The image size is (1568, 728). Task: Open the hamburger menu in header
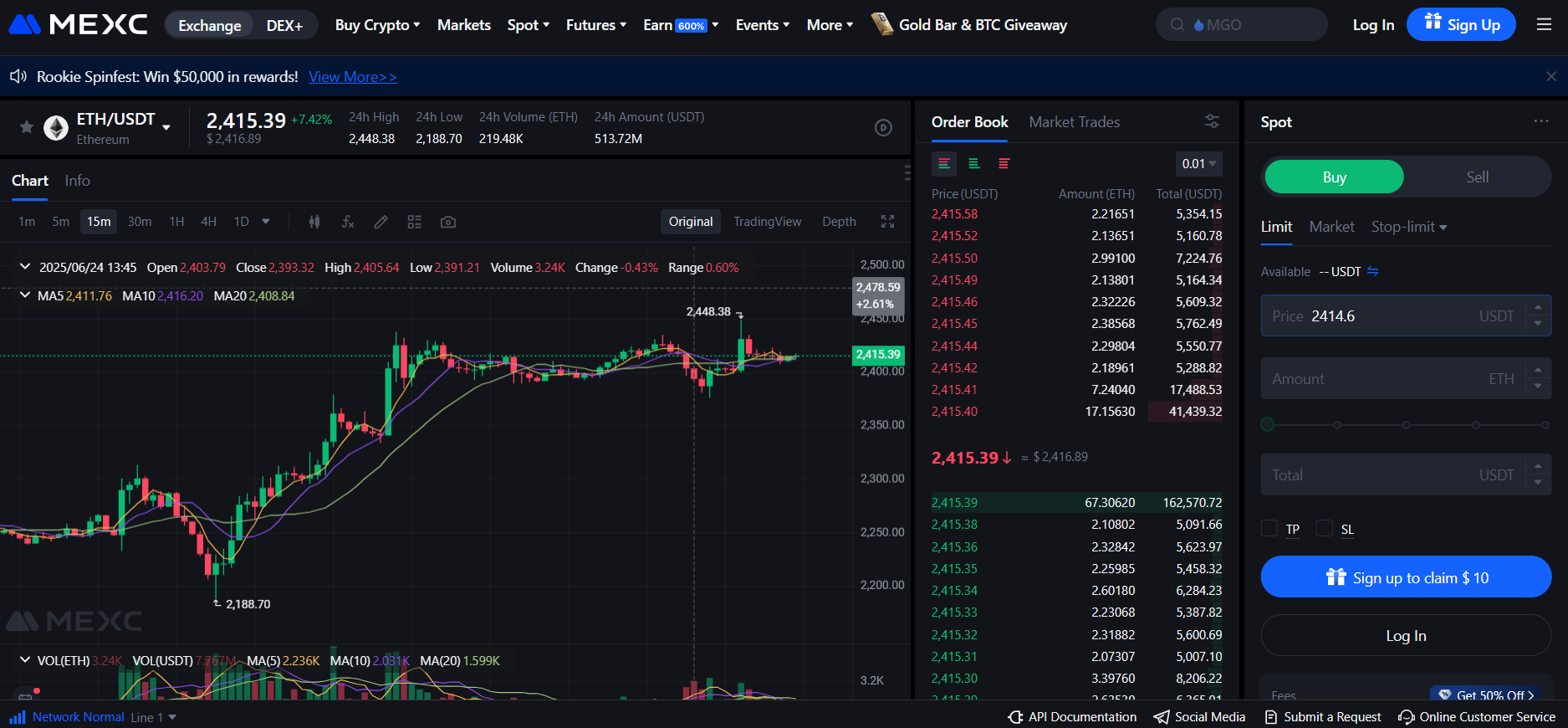(x=1544, y=24)
